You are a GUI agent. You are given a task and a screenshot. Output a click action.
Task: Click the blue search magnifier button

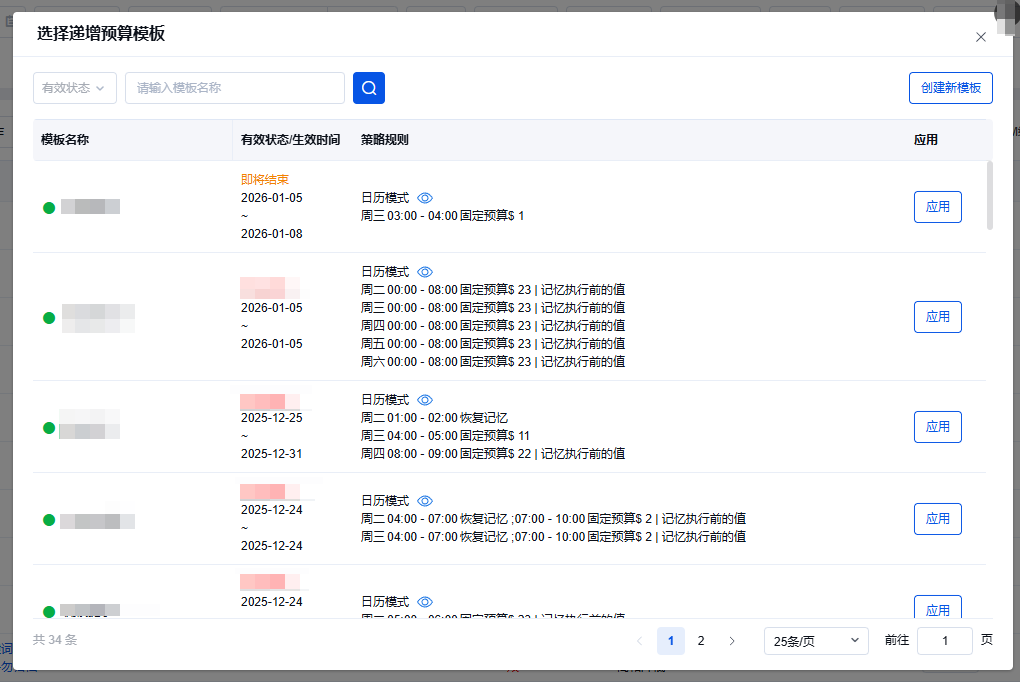coord(369,88)
